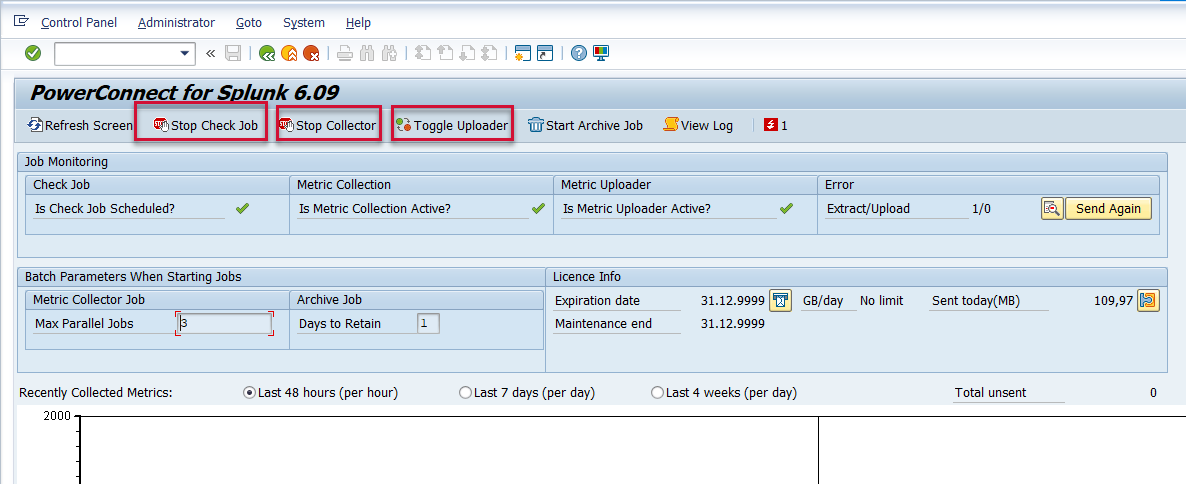The width and height of the screenshot is (1186, 484).
Task: Select Last 4 weeks (per day) option
Action: [657, 393]
